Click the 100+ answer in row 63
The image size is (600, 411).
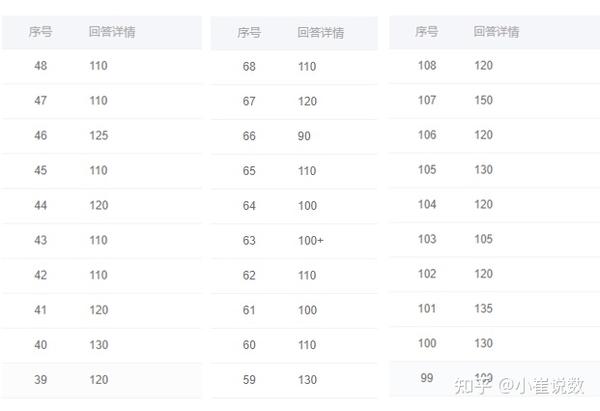310,241
